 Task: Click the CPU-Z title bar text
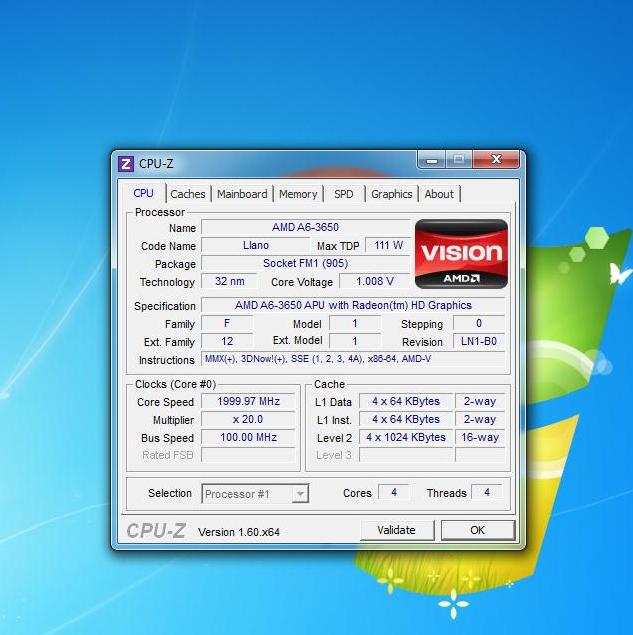pos(156,164)
